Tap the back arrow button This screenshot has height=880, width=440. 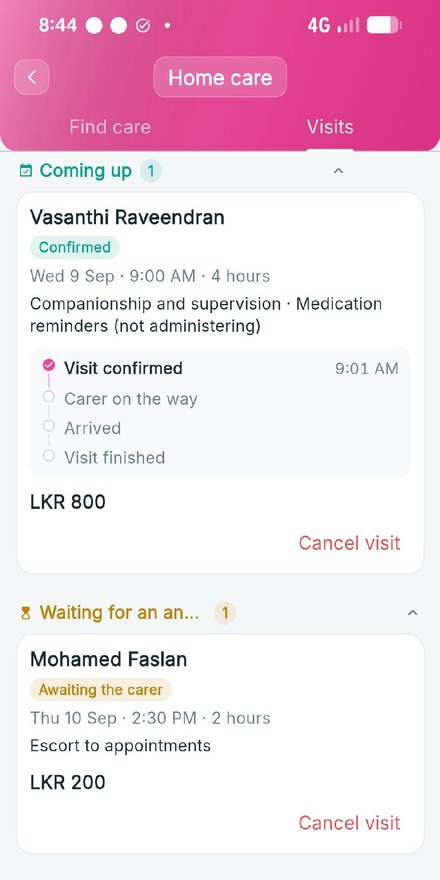[31, 77]
